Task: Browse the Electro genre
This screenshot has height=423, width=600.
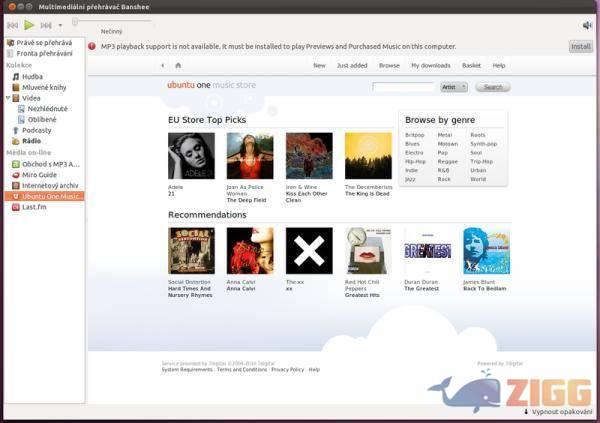Action: pos(414,152)
